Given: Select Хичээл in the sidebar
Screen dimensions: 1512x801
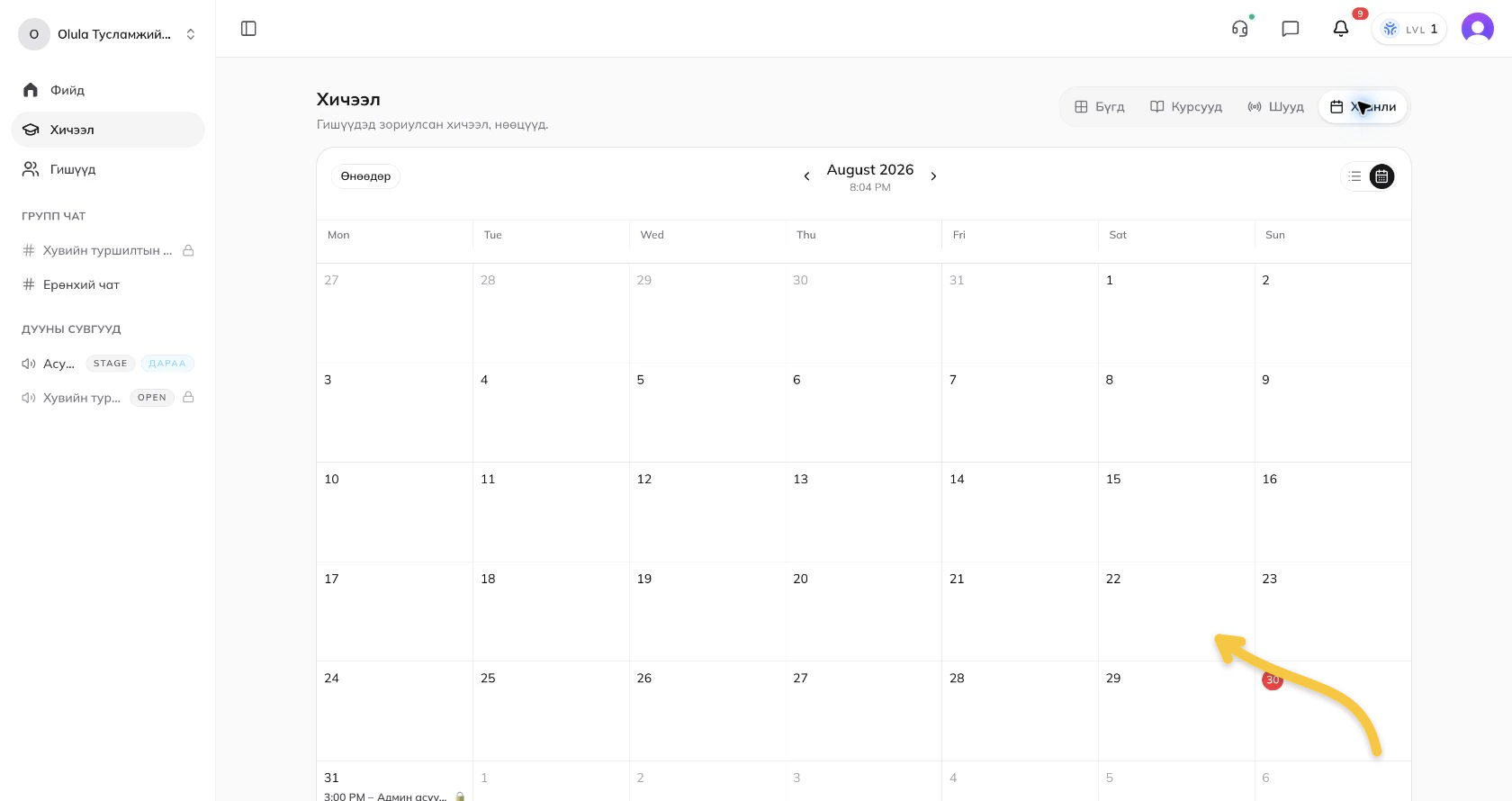Looking at the screenshot, I should pyautogui.click(x=108, y=130).
